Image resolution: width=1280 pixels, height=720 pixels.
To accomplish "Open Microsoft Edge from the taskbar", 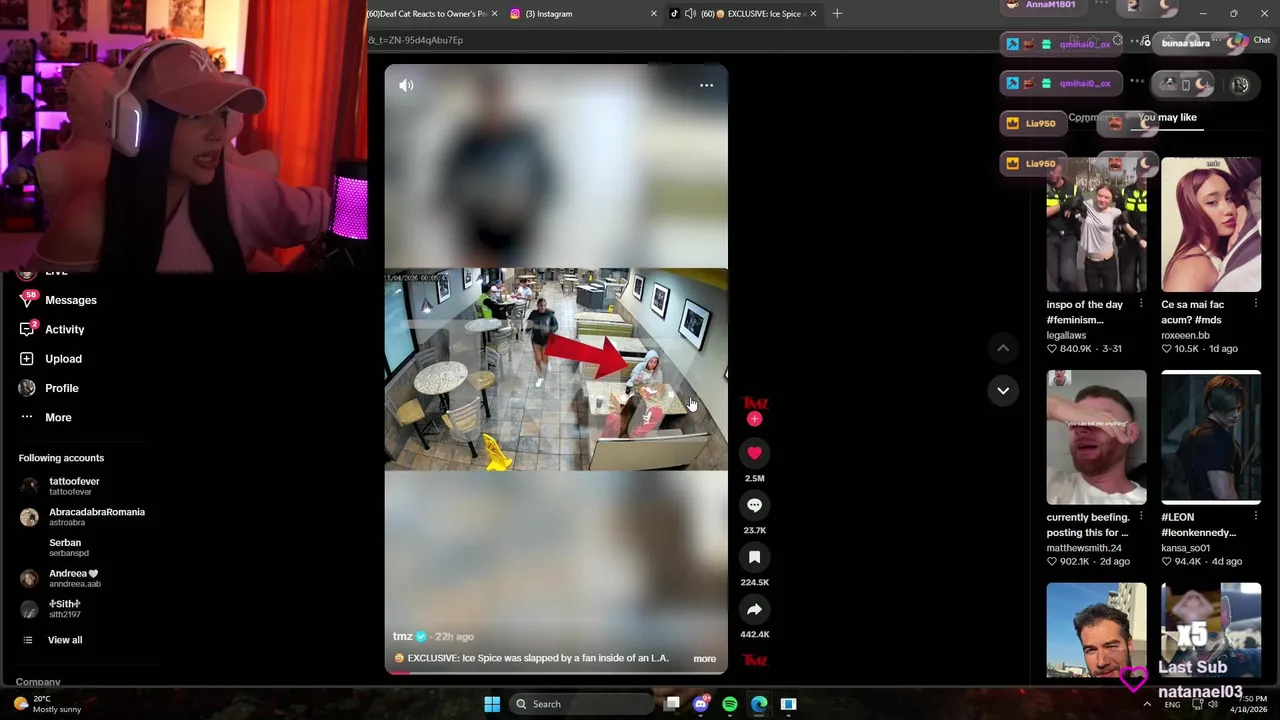I will click(x=759, y=704).
